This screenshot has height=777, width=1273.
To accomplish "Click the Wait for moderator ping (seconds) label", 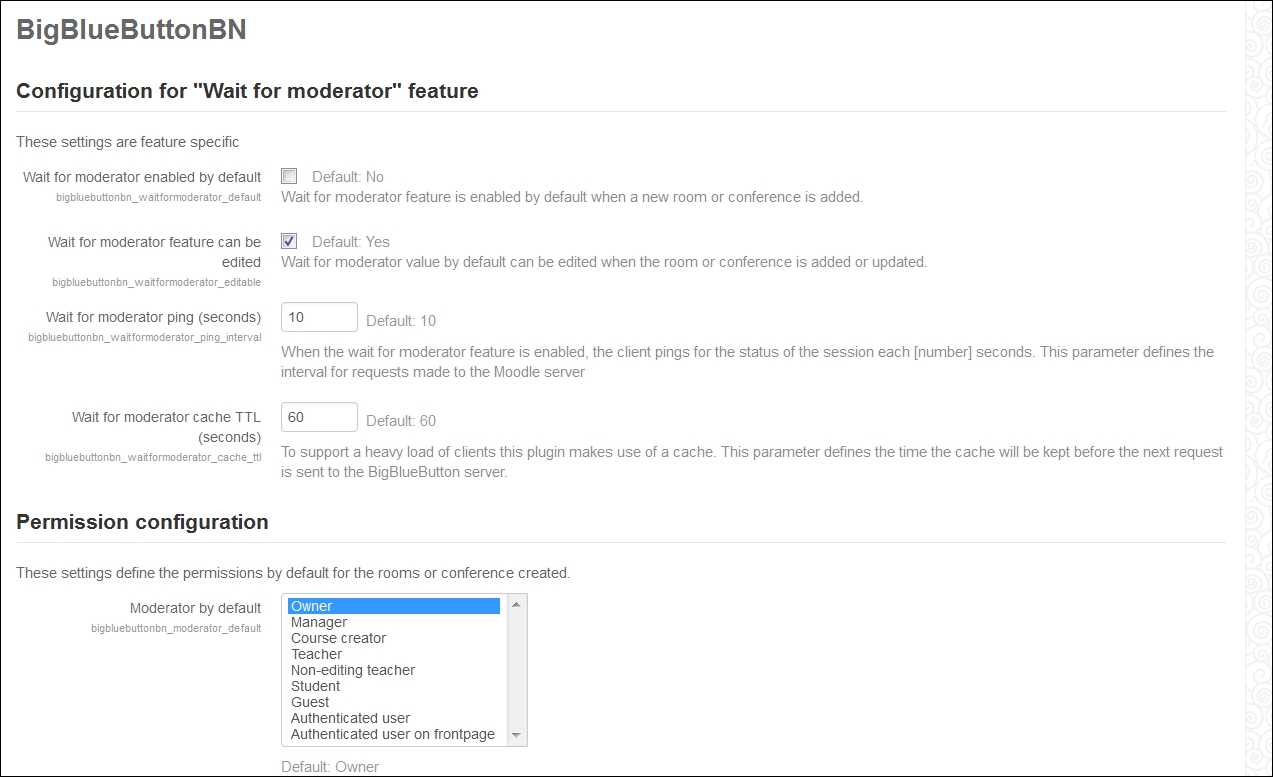I will (x=153, y=317).
